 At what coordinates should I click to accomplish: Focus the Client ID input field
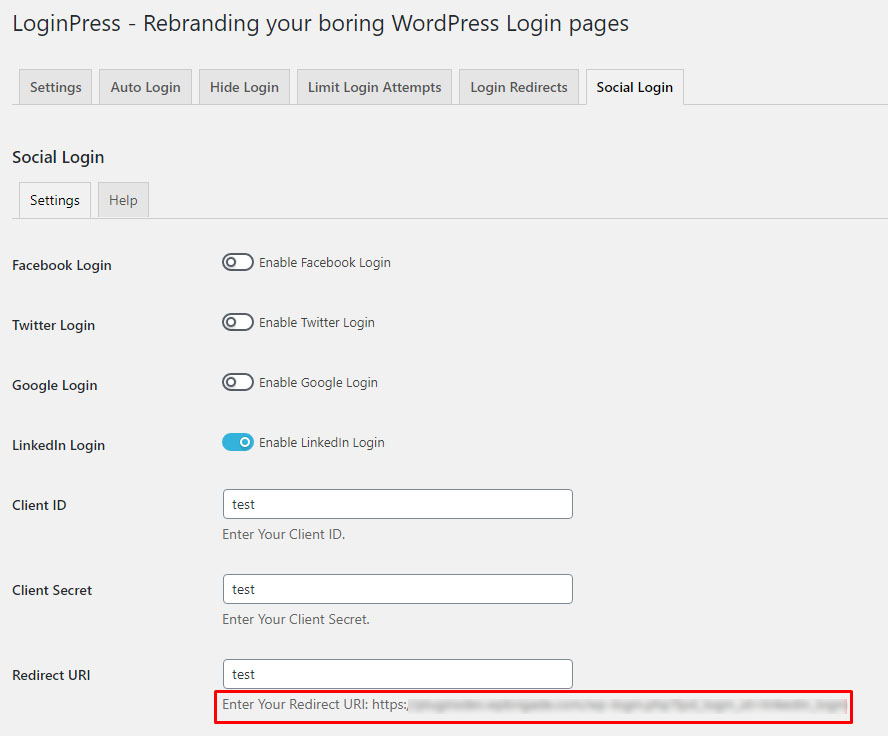[x=398, y=504]
